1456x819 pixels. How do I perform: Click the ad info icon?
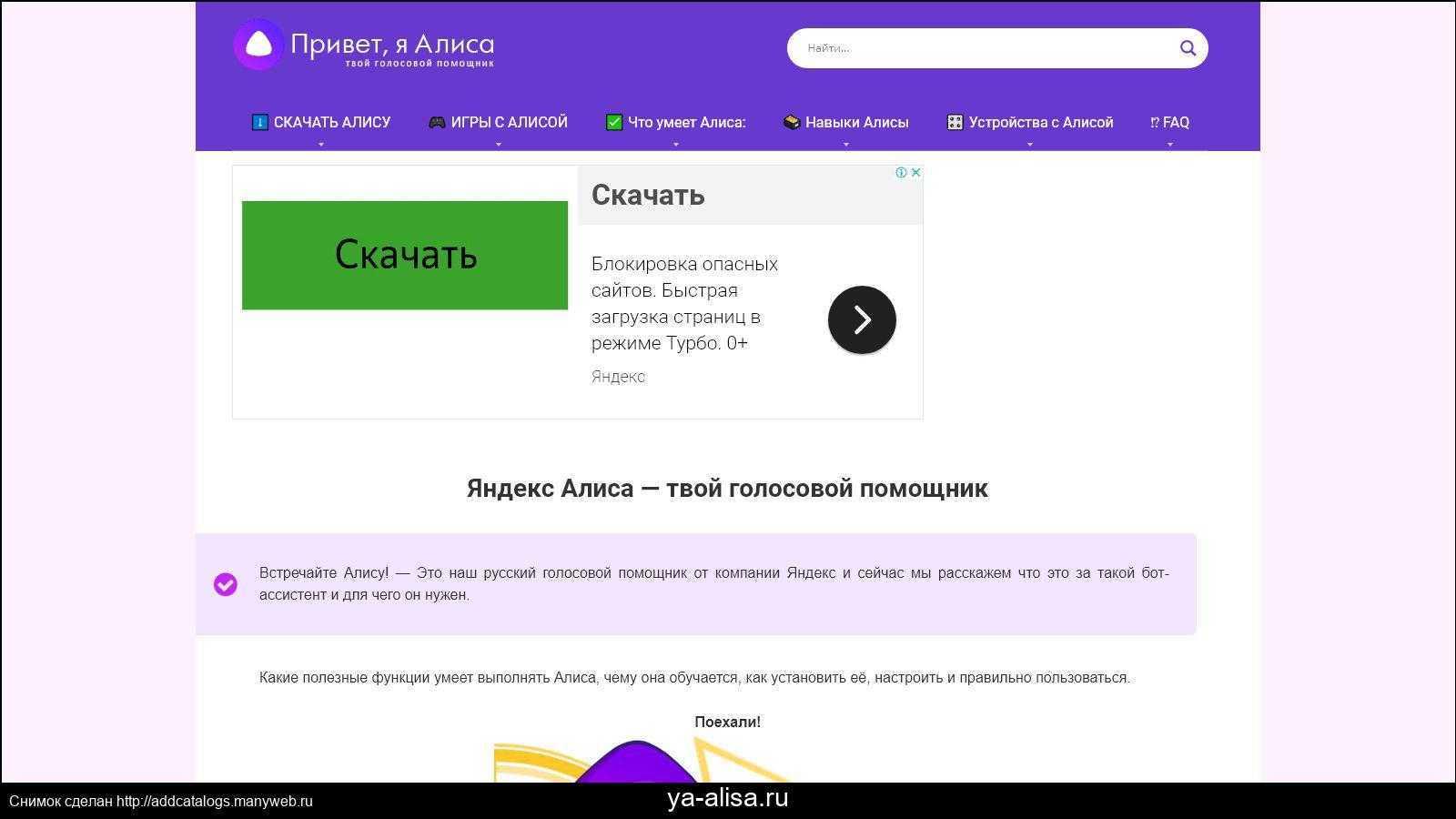coord(901,172)
